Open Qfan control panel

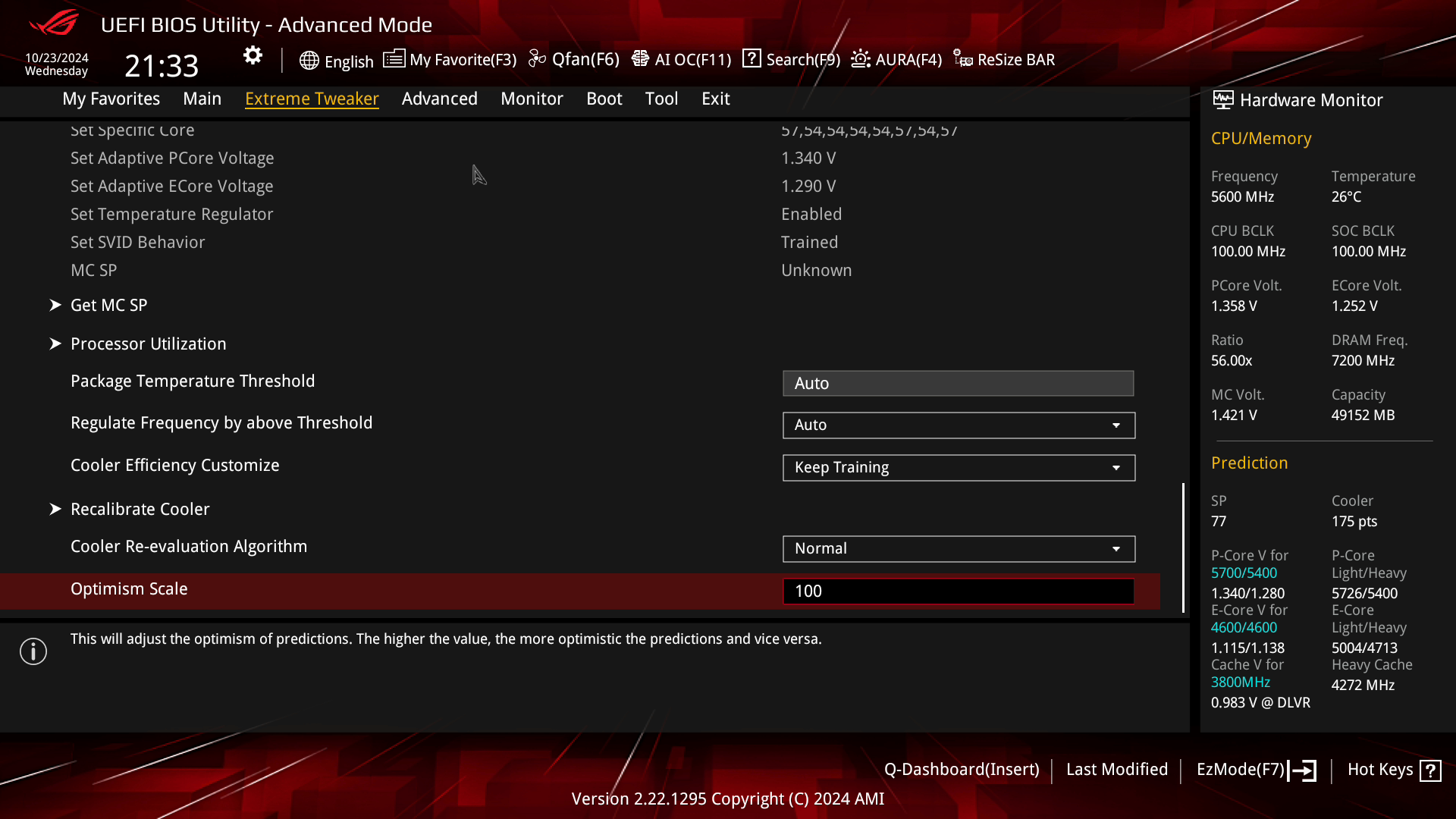point(575,60)
